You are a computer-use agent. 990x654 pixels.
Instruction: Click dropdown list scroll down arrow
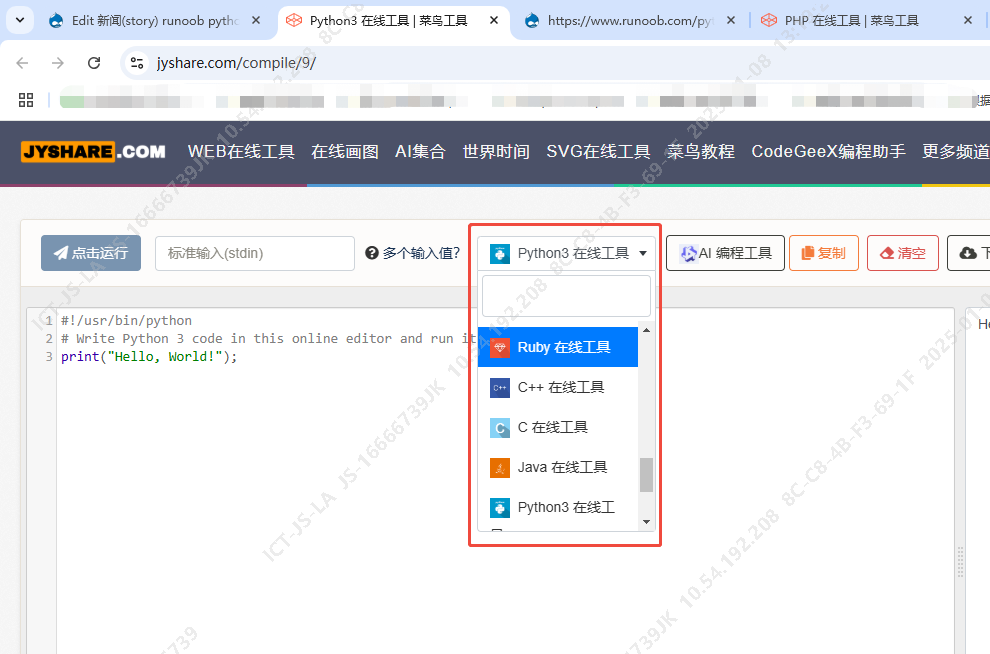646,522
